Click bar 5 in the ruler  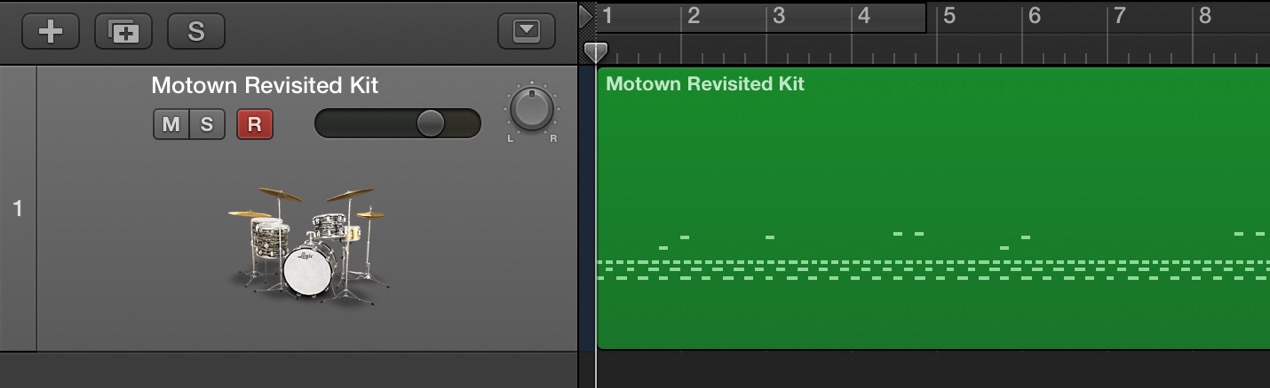click(x=949, y=15)
